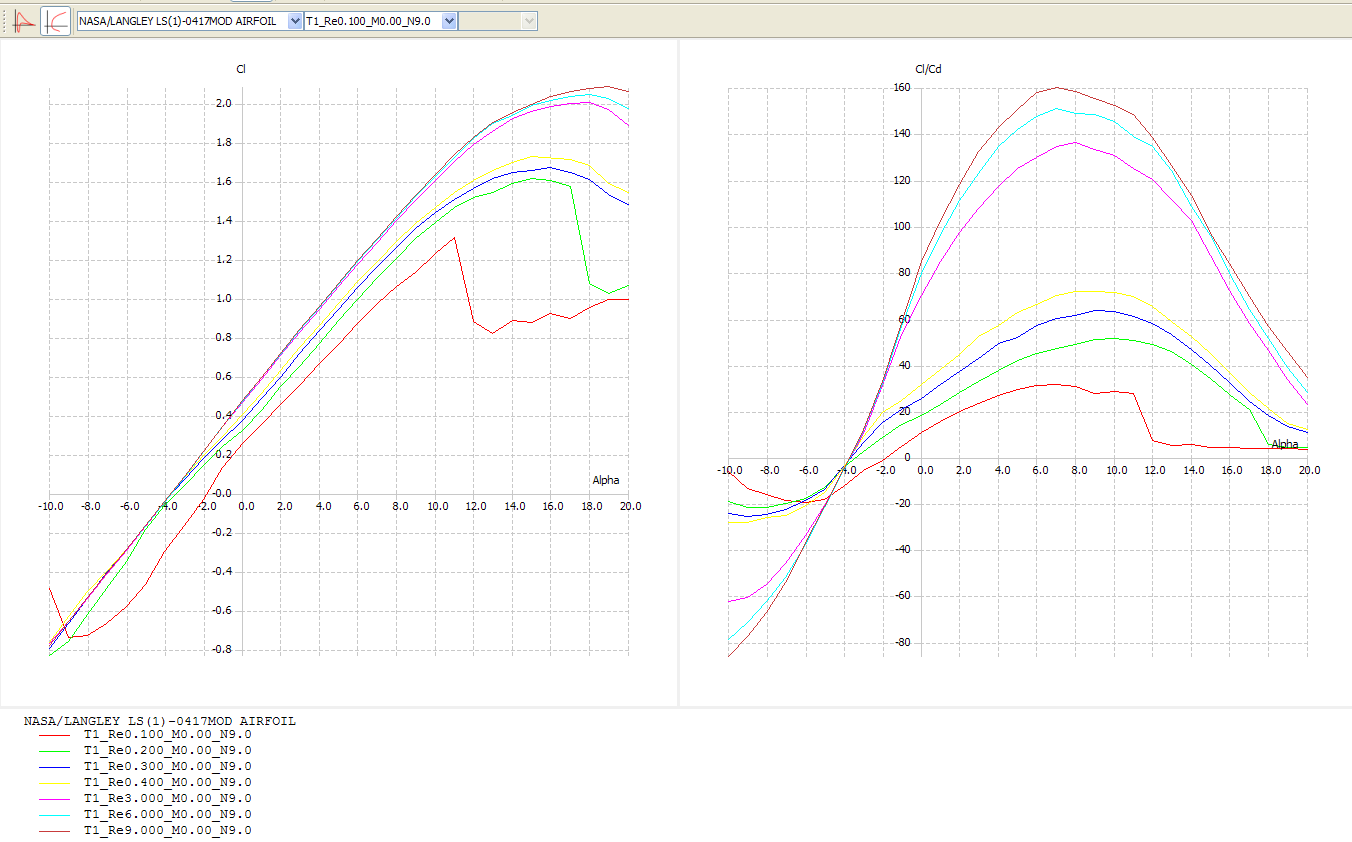The width and height of the screenshot is (1352, 842).
Task: Click the magenta line swatch for Re3.000 legend
Action: (x=55, y=799)
